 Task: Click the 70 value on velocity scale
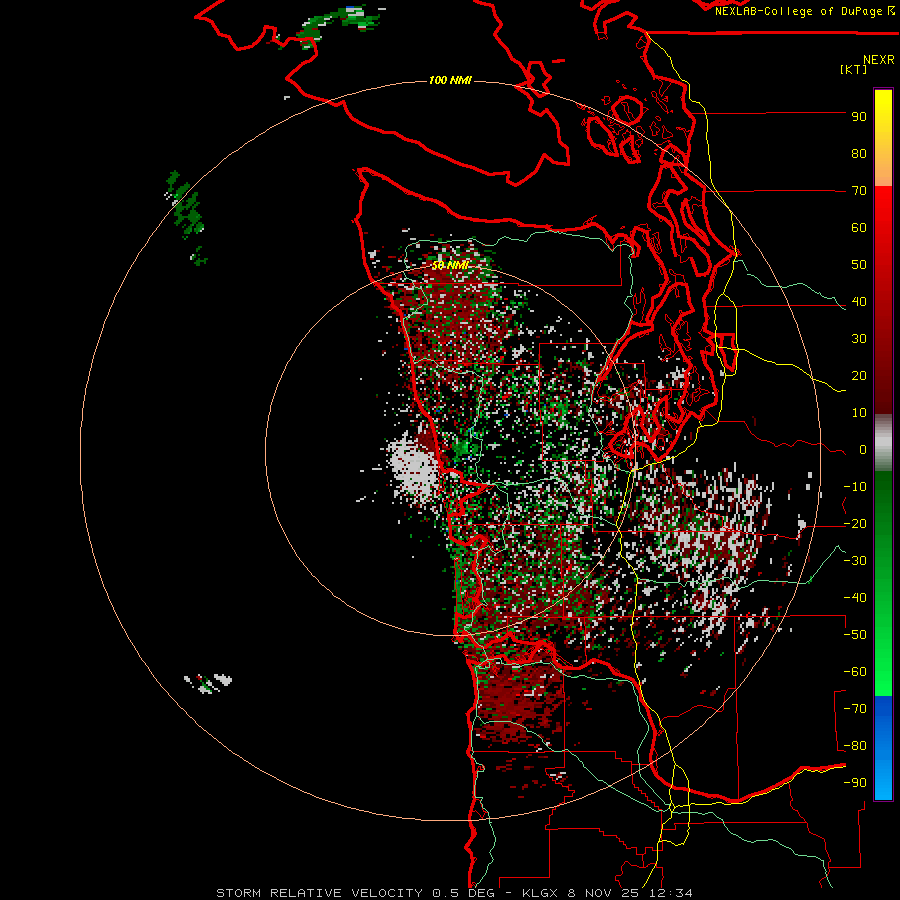point(859,191)
